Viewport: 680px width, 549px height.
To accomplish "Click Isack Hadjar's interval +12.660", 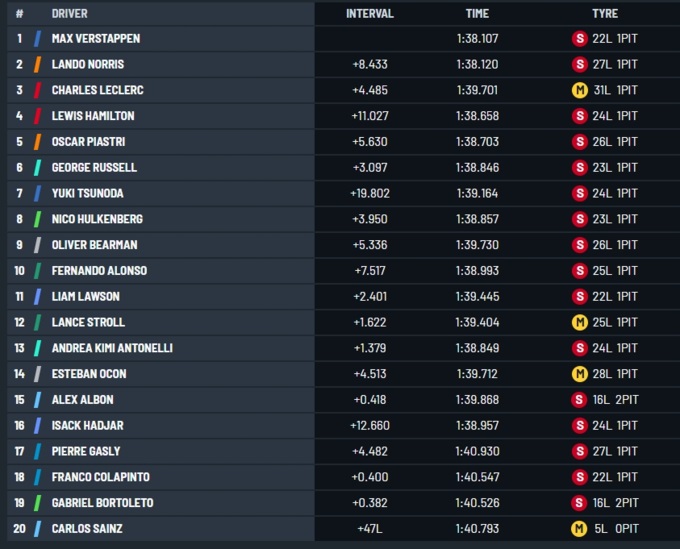I will point(370,426).
